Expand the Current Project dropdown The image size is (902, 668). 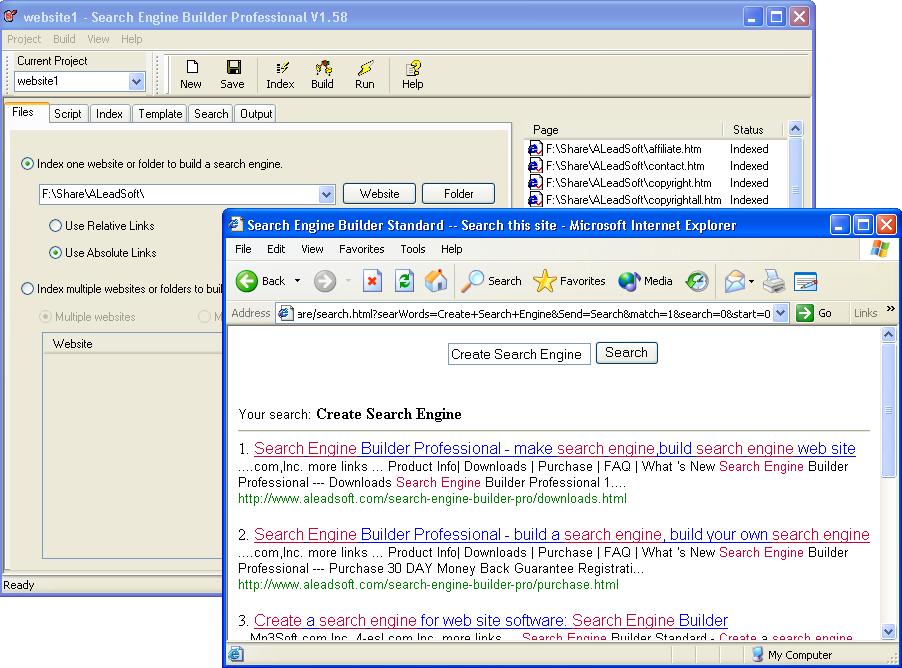136,82
